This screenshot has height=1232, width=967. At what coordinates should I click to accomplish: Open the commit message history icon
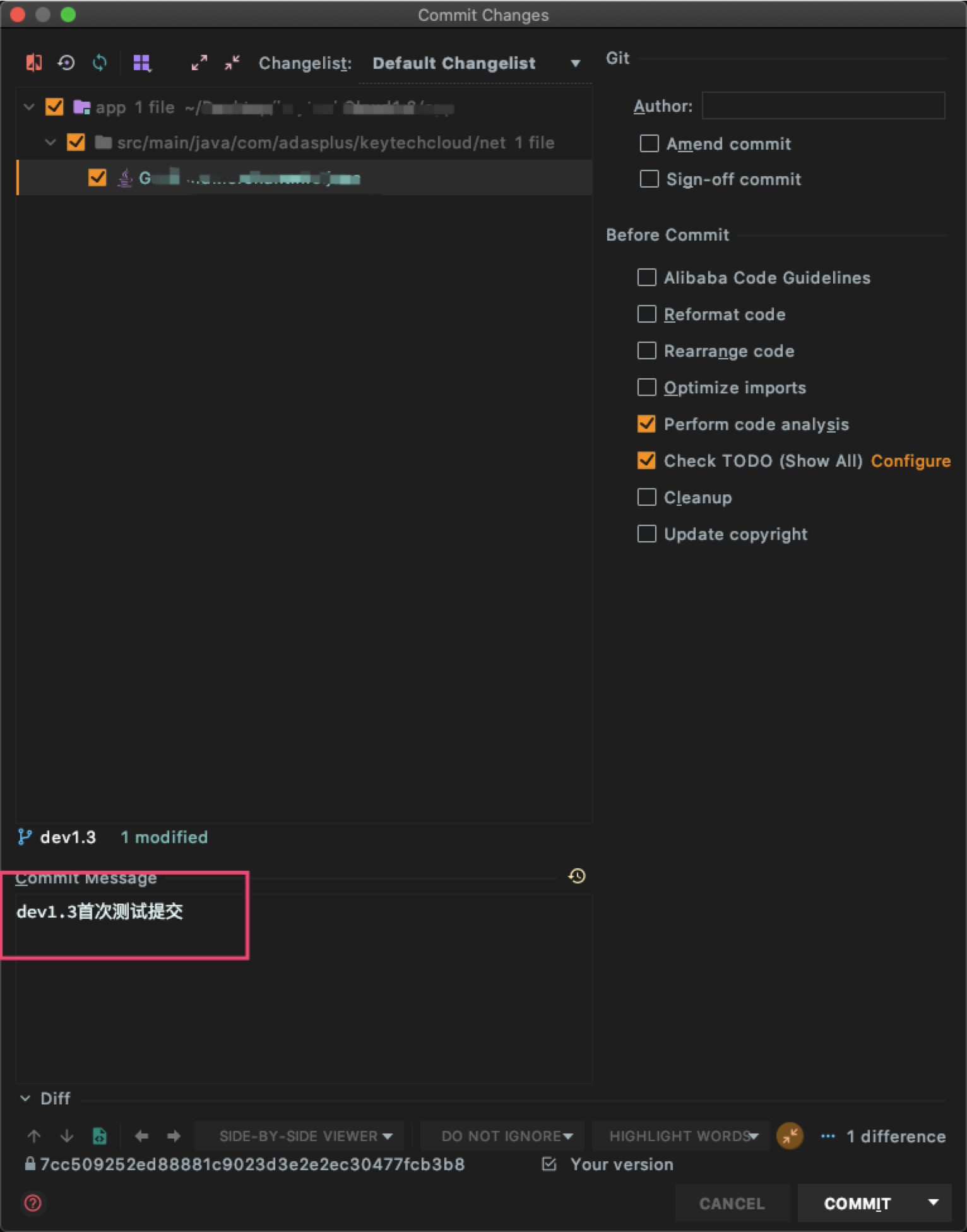click(x=577, y=876)
